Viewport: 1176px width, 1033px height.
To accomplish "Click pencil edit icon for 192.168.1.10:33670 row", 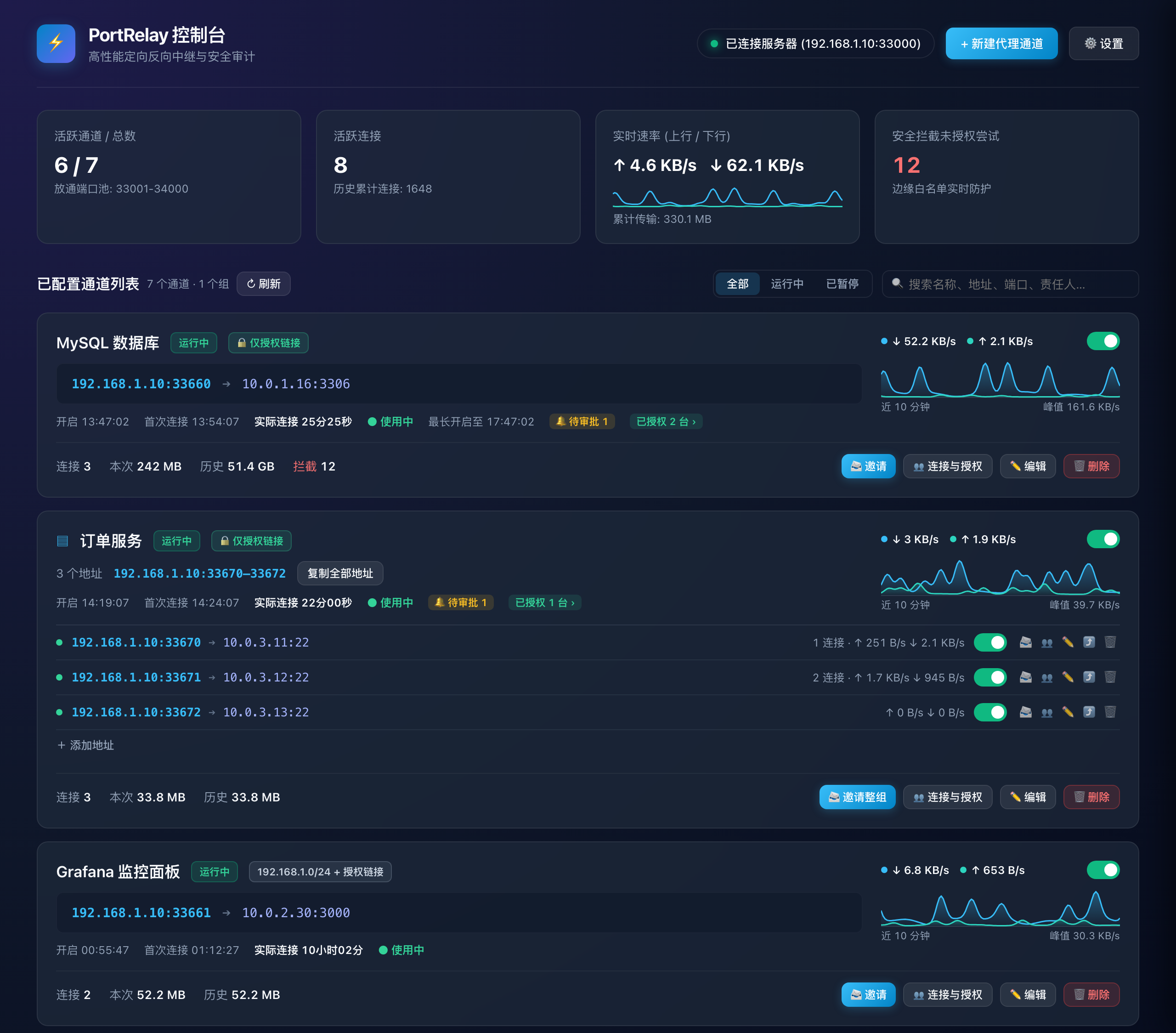I will pos(1068,642).
